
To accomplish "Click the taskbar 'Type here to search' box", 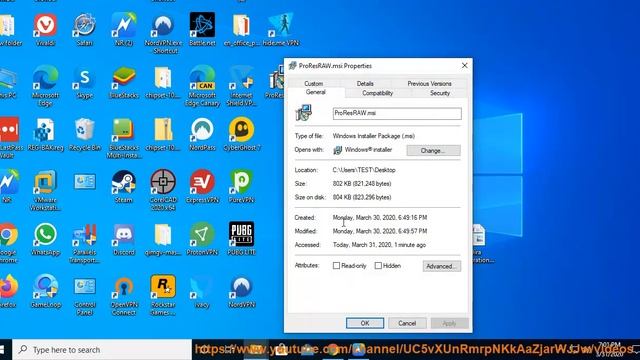I will [102, 350].
